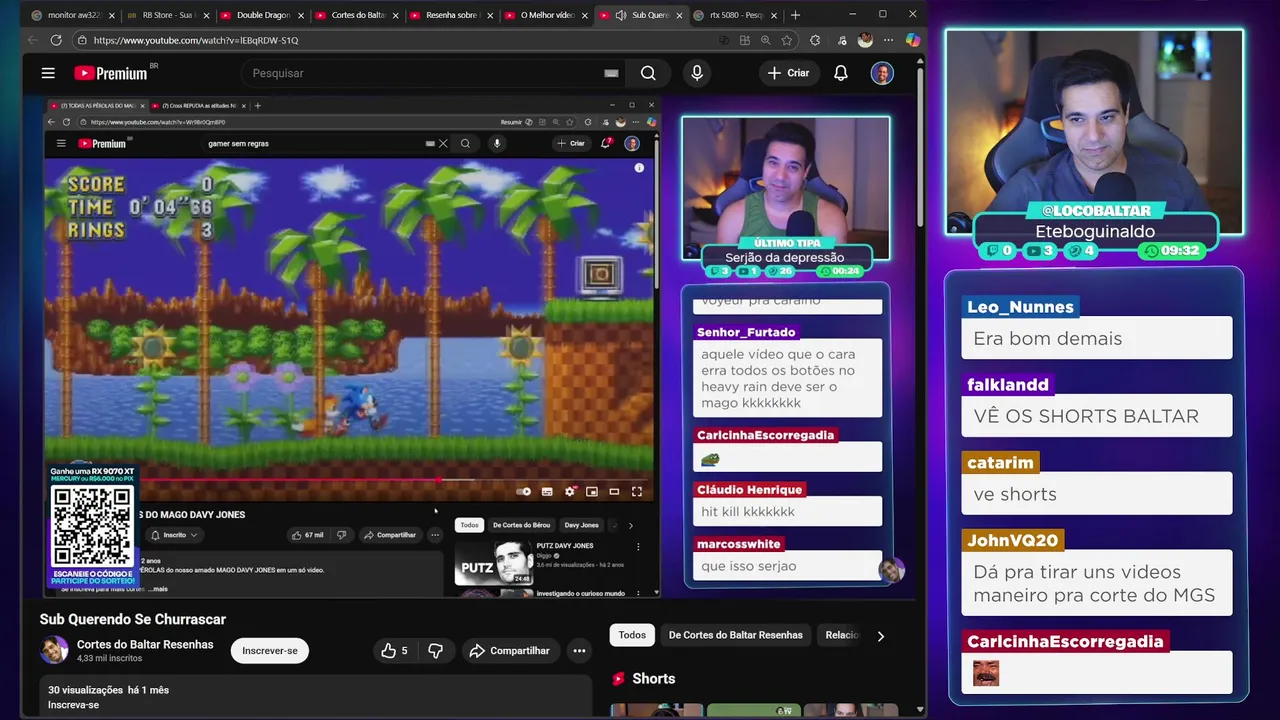Open Cortes do Baltar Resenhas channel avatar
The width and height of the screenshot is (1280, 720).
(54, 650)
